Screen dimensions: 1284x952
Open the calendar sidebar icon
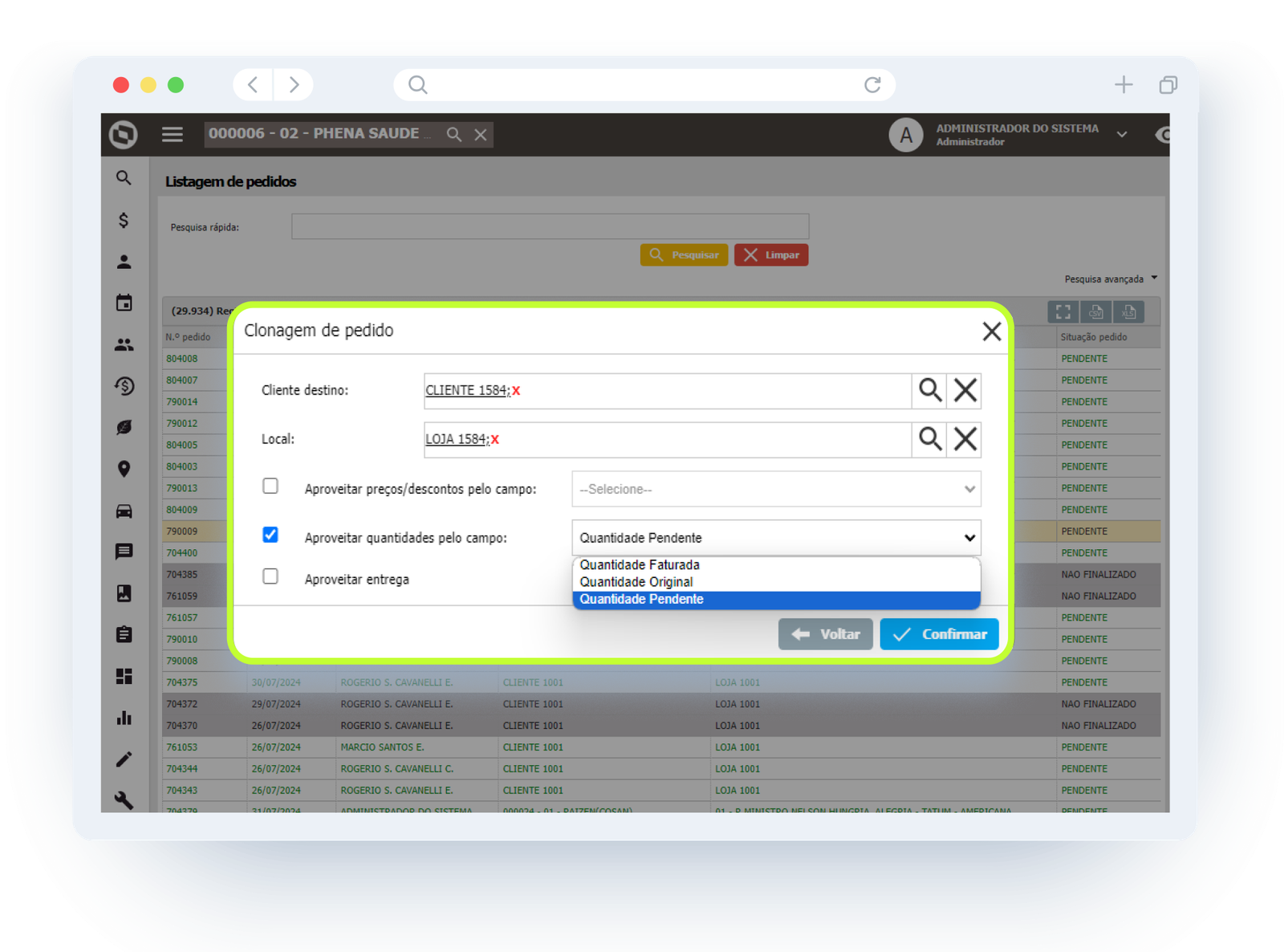(124, 303)
